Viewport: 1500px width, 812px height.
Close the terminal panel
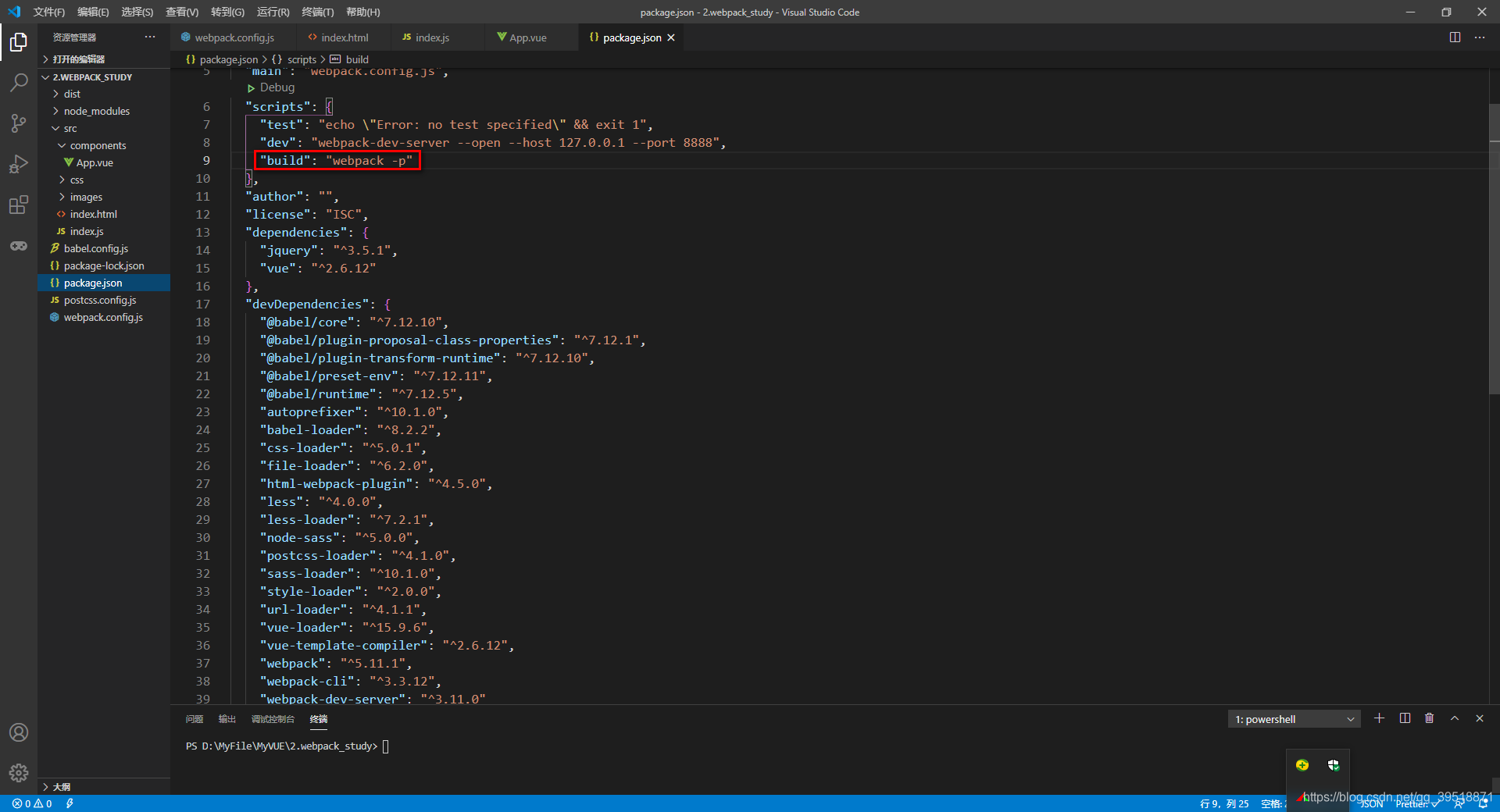[1480, 718]
